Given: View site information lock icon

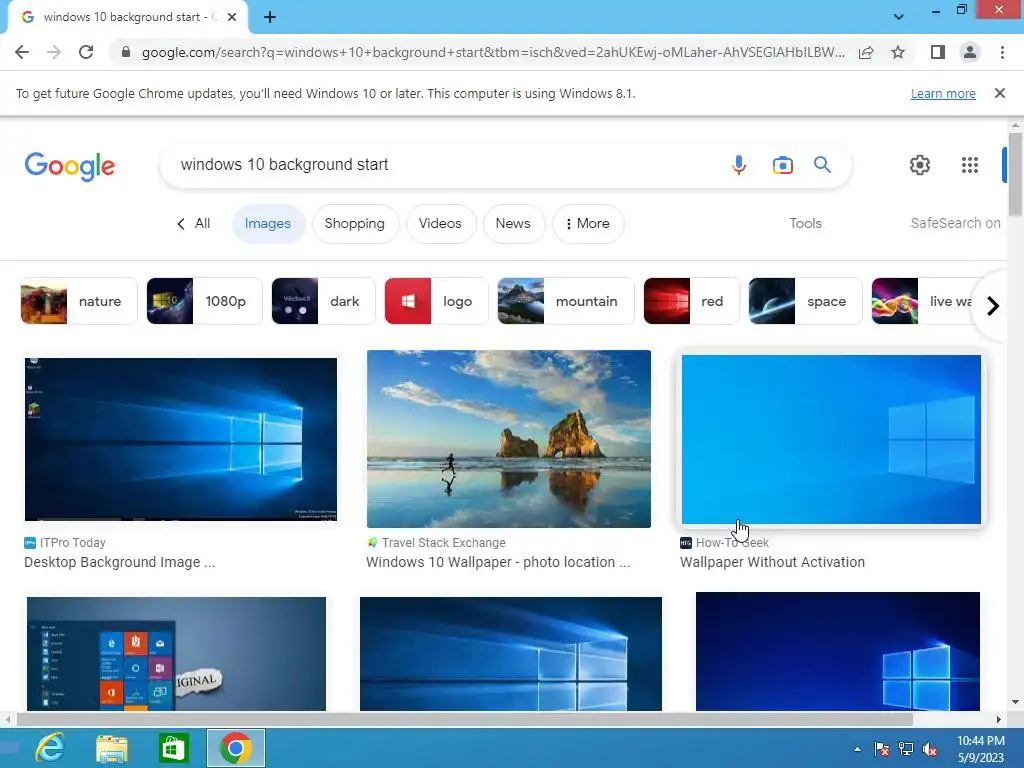Looking at the screenshot, I should pyautogui.click(x=126, y=52).
